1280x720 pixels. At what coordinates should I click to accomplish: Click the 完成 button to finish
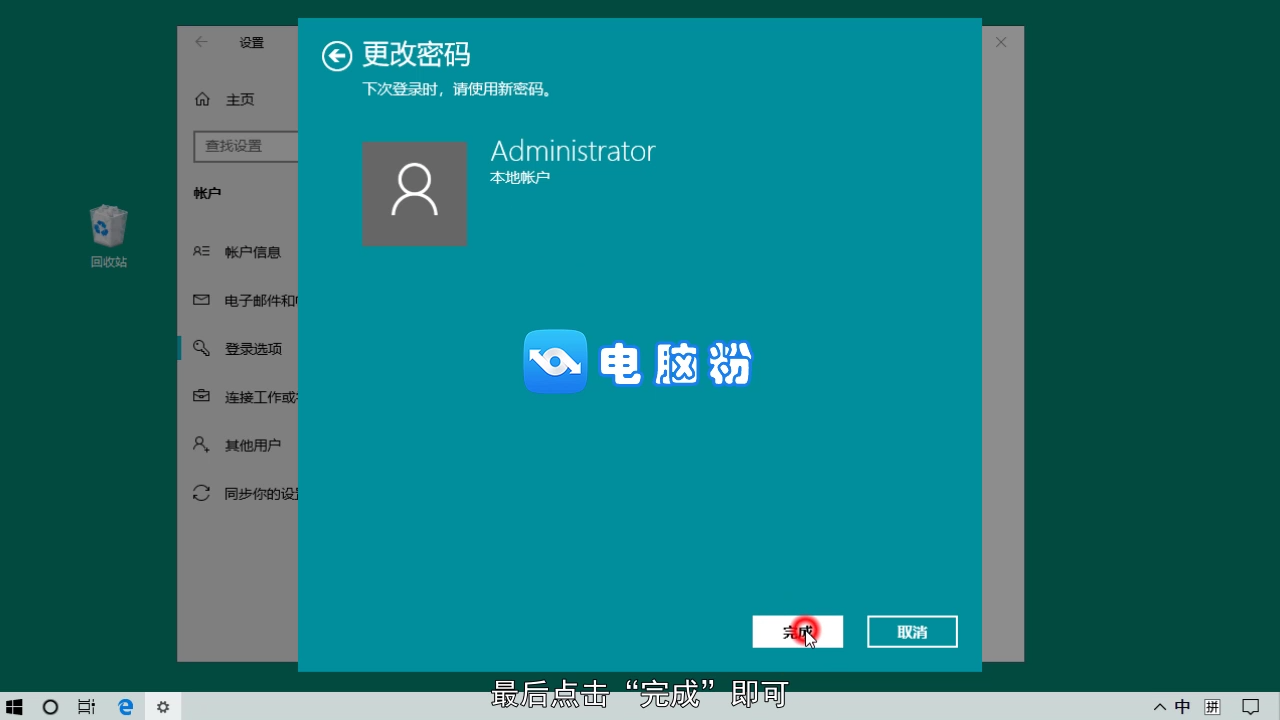pos(797,631)
